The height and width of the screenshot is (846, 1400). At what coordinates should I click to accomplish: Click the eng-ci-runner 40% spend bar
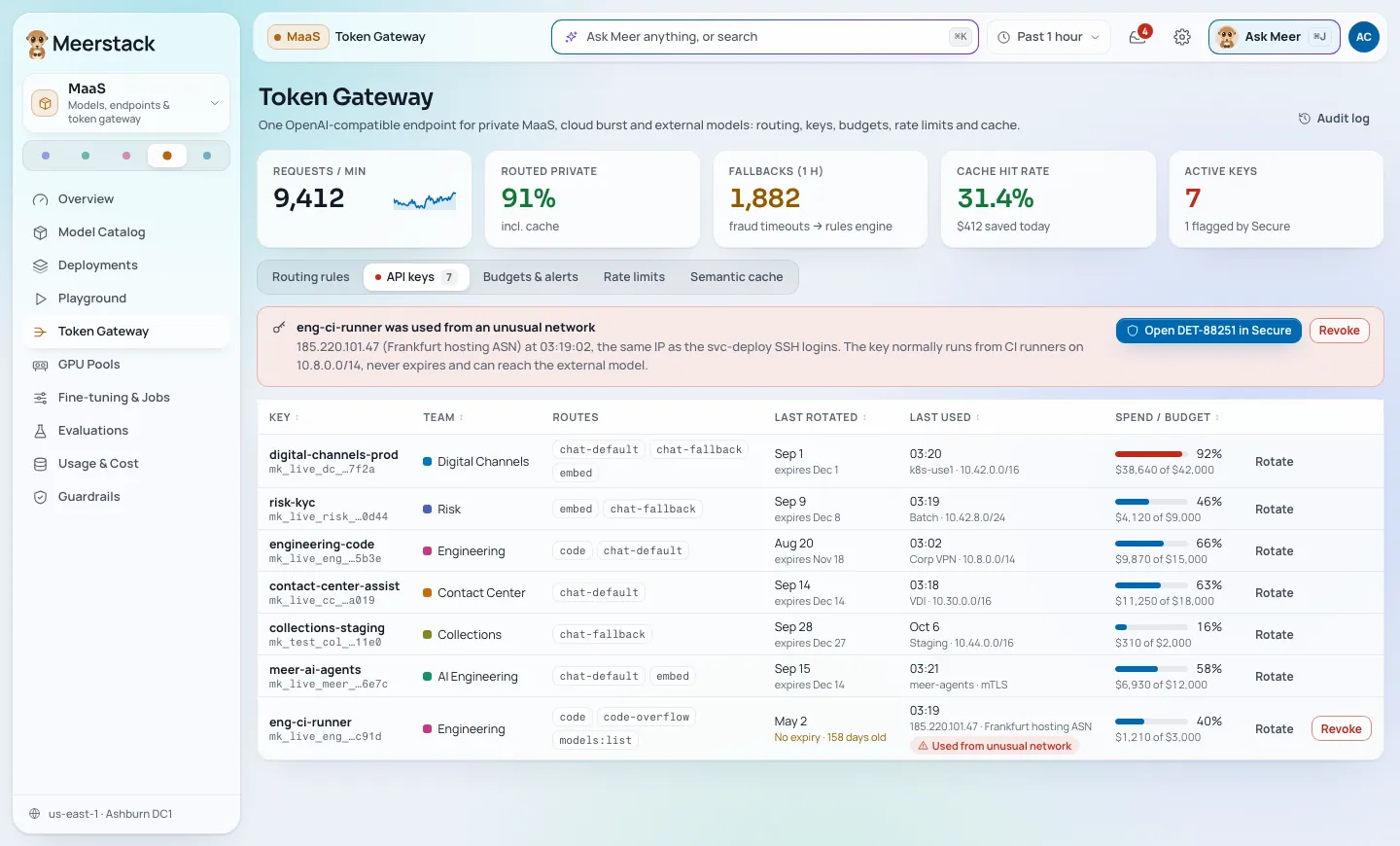1152,722
